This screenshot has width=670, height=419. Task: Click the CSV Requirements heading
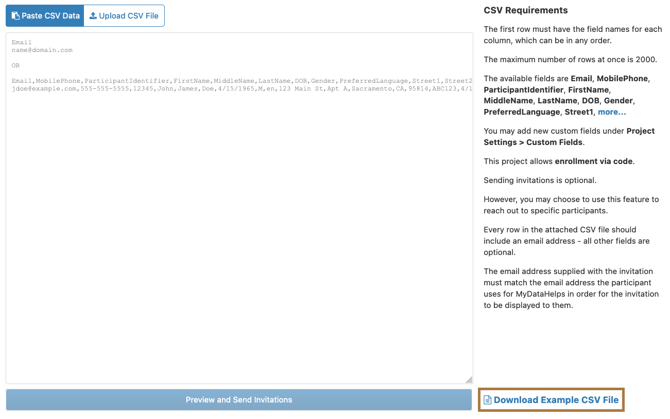coord(525,10)
